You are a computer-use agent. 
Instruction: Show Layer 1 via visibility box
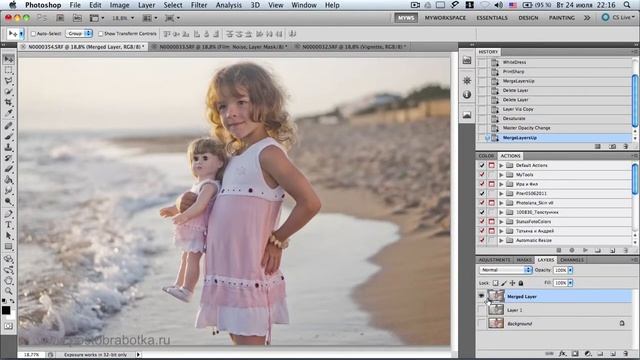[x=482, y=310]
